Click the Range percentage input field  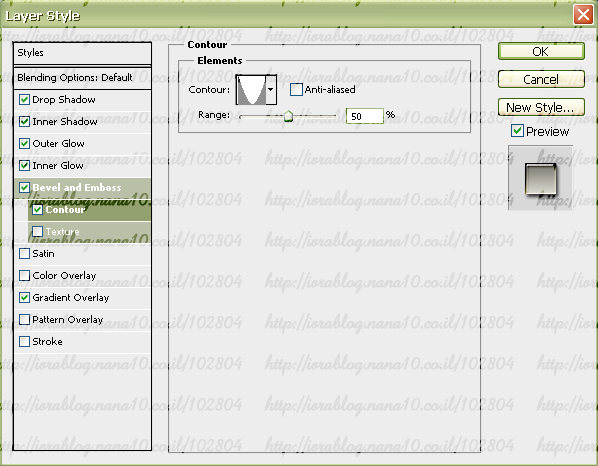click(x=365, y=116)
